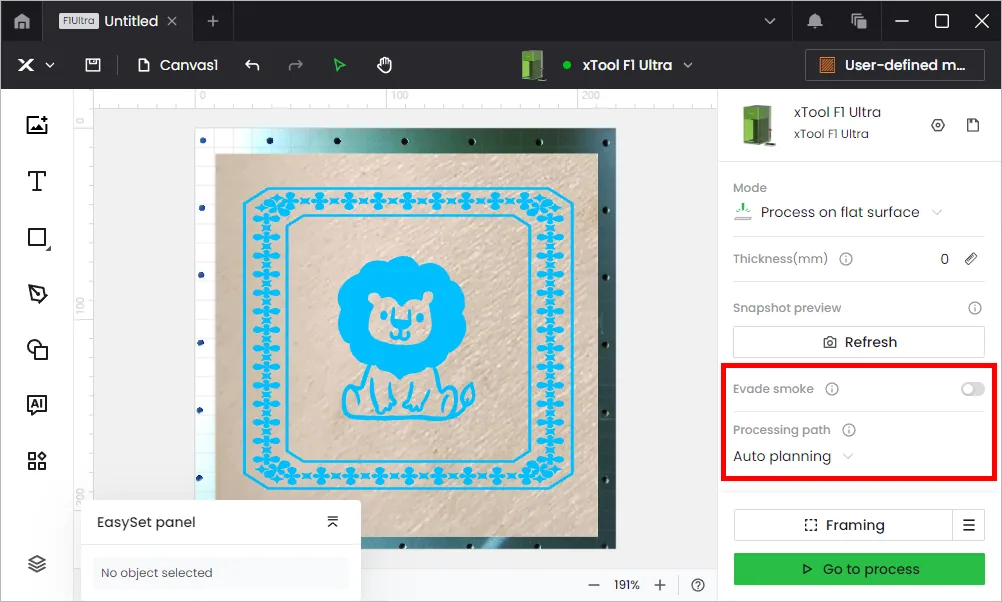Open the document icon beside the device settings icon
The height and width of the screenshot is (602, 1002).
pos(973,125)
